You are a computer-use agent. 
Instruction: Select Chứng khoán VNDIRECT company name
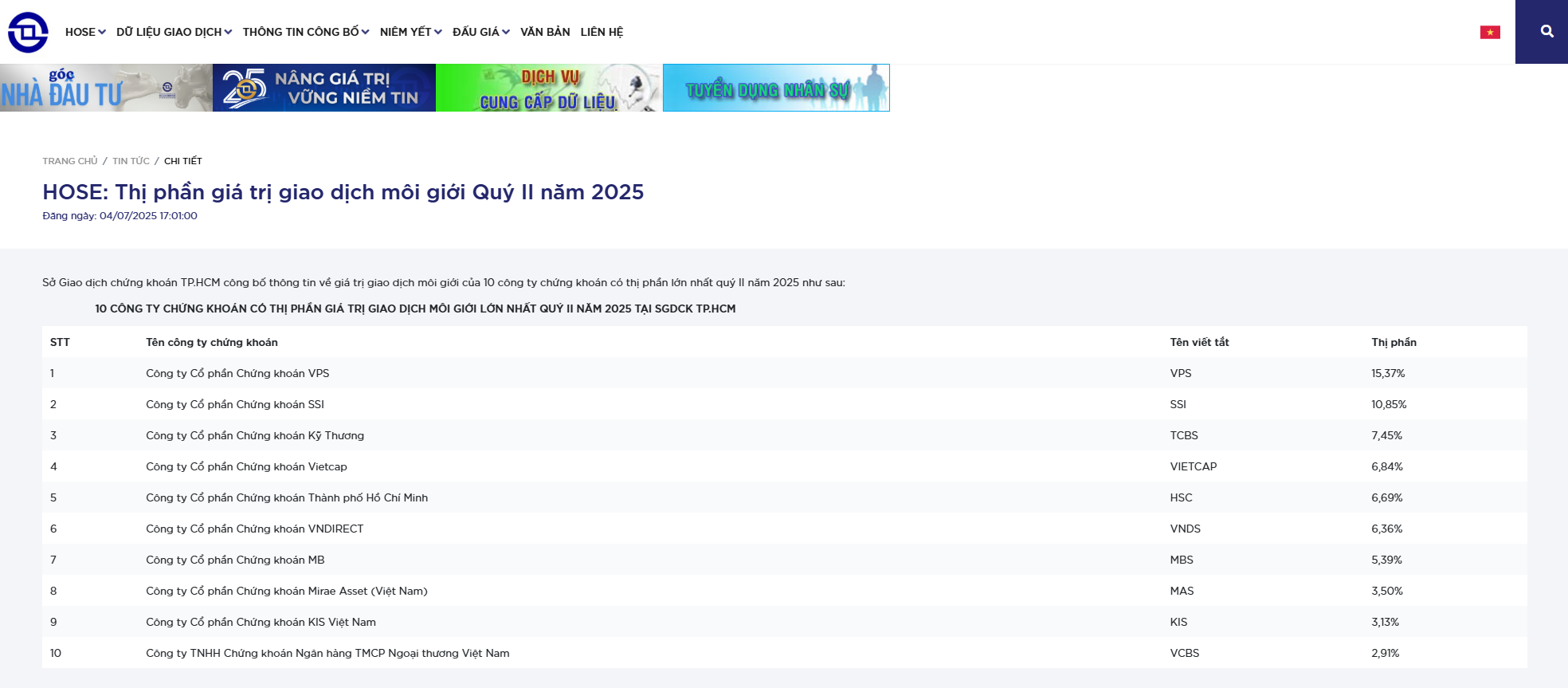255,529
